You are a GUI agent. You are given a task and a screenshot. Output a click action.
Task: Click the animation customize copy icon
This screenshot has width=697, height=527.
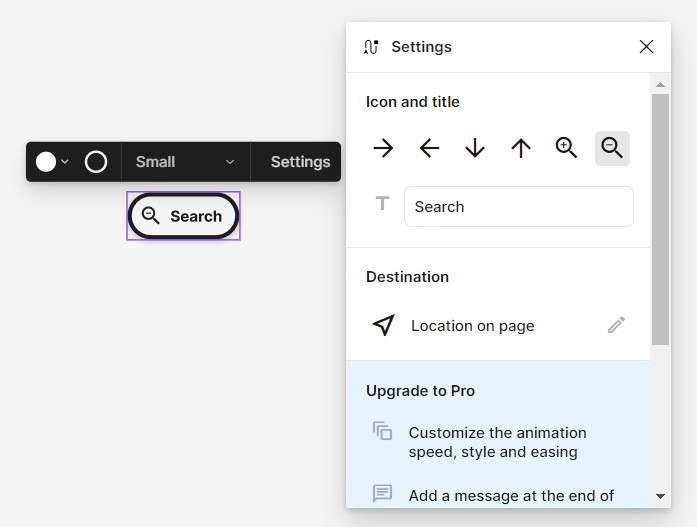(x=382, y=431)
